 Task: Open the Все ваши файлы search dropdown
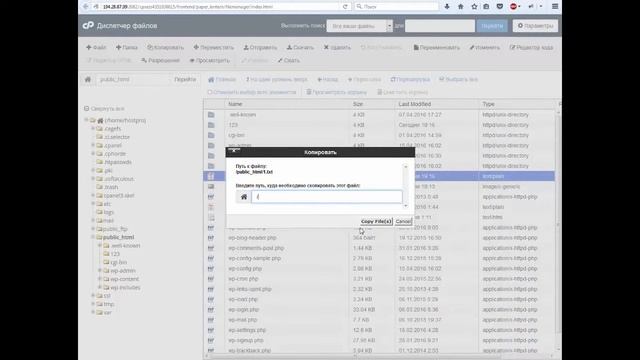click(x=359, y=26)
